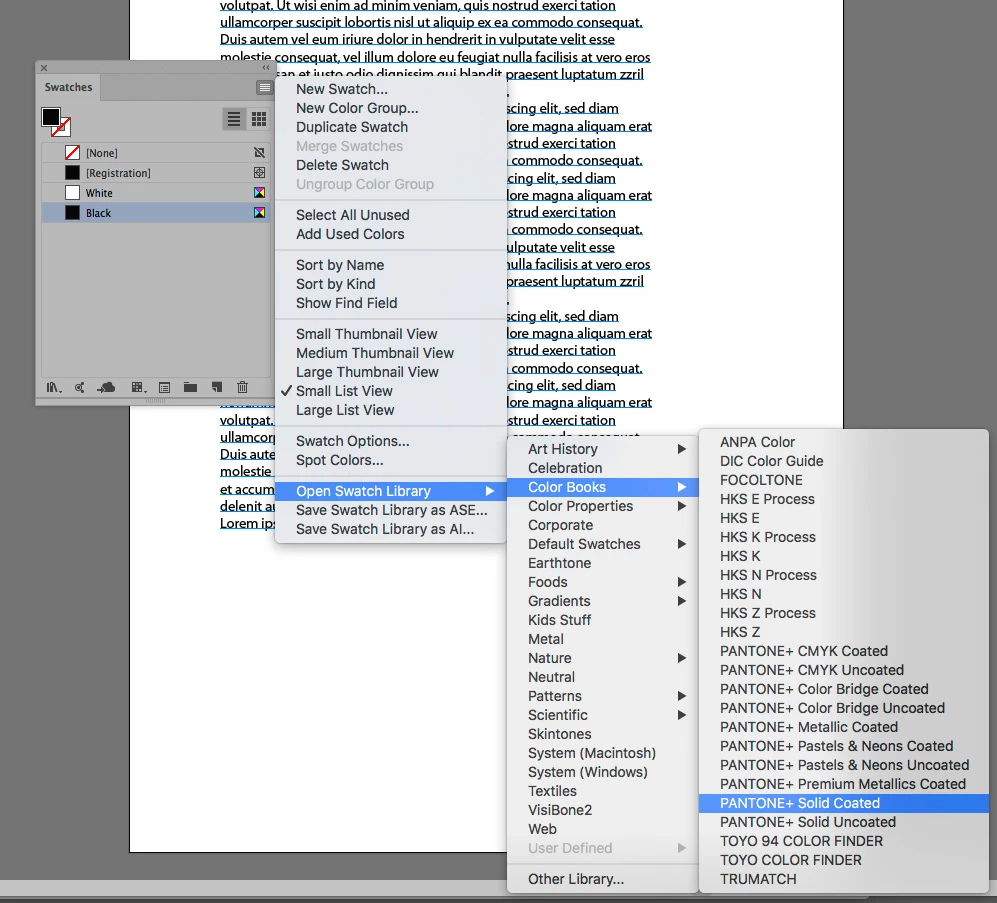Open FOCOLTONE color book
Viewport: 997px width, 903px height.
coord(843,480)
